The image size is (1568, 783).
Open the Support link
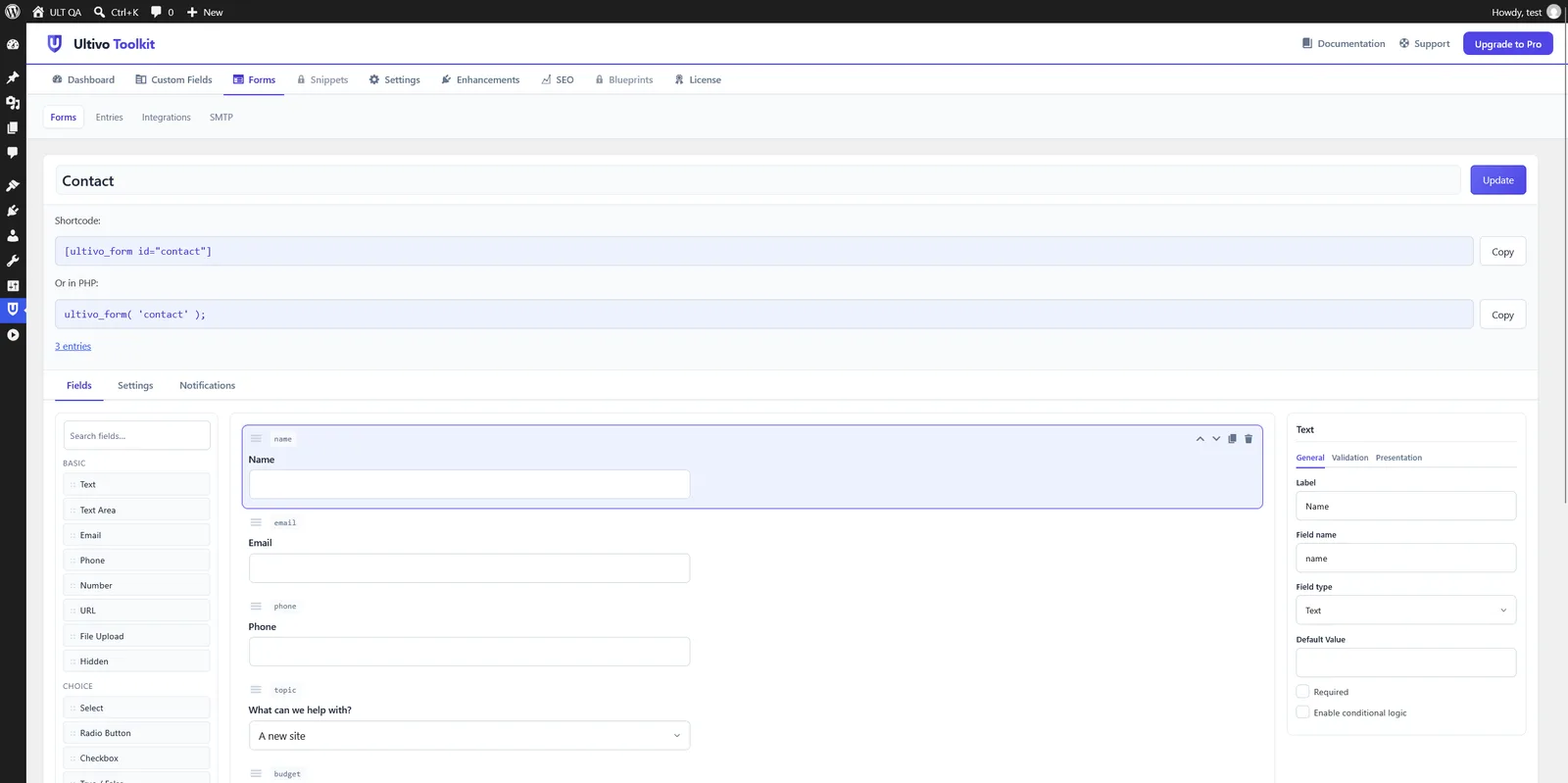coord(1424,44)
